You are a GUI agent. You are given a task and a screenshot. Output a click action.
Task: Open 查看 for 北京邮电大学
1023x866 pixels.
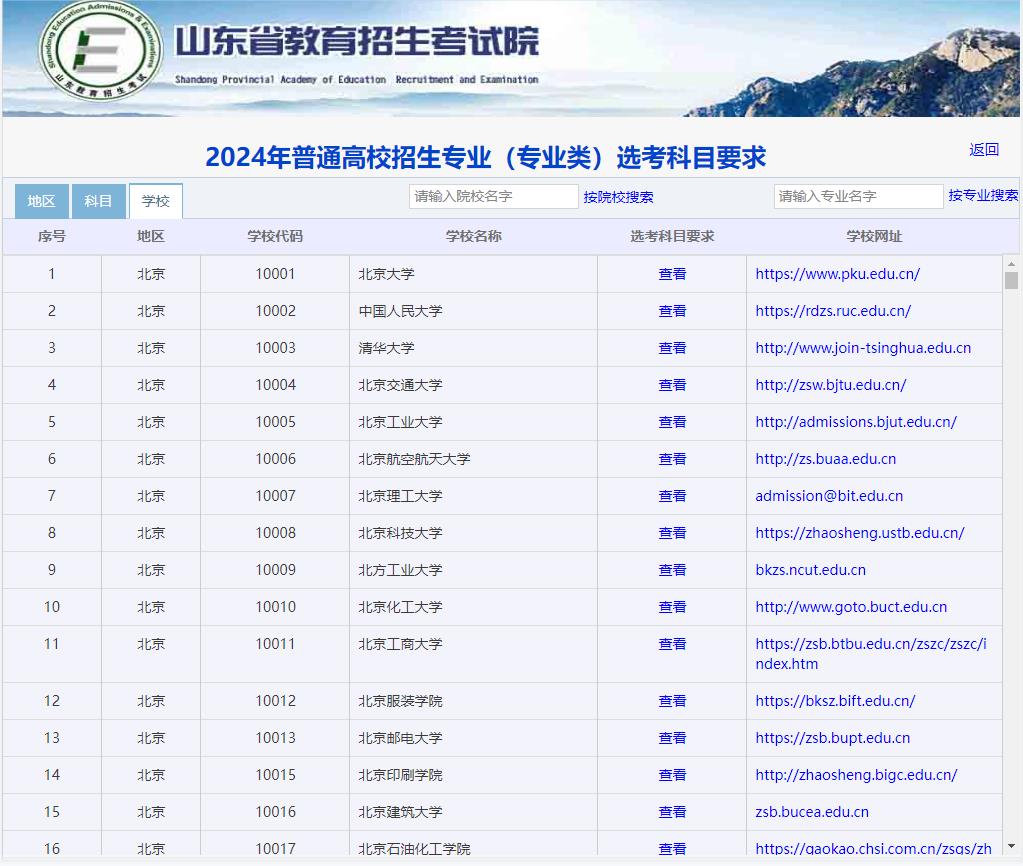click(x=672, y=738)
